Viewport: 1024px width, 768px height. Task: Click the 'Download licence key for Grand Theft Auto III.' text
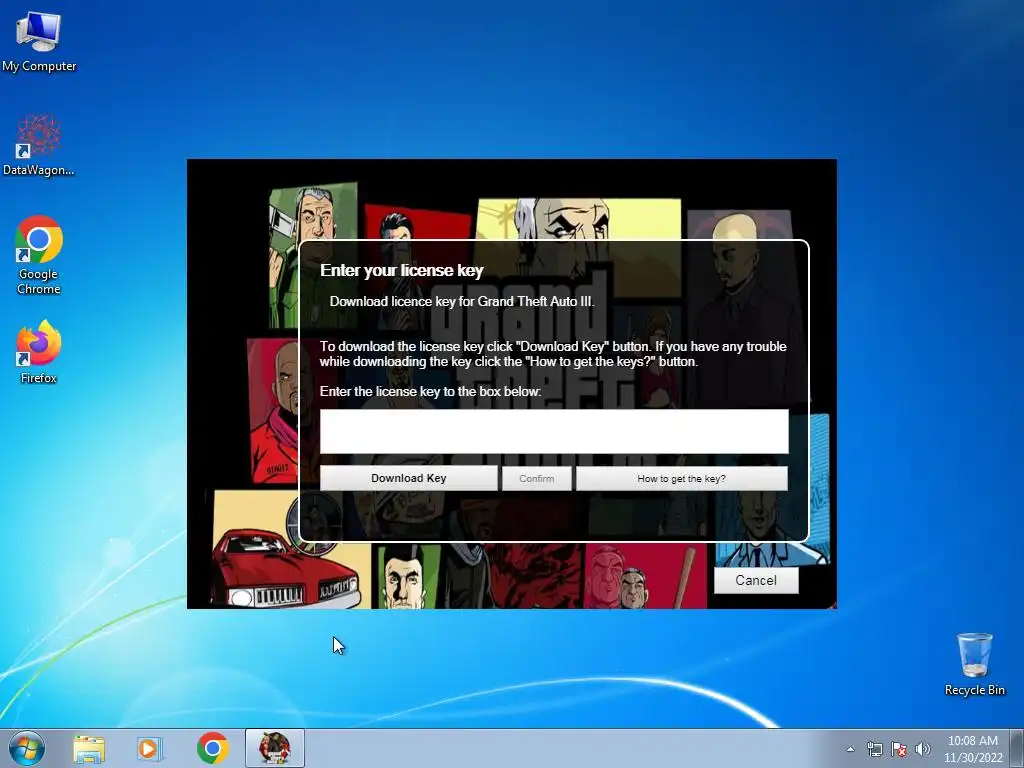pyautogui.click(x=462, y=302)
